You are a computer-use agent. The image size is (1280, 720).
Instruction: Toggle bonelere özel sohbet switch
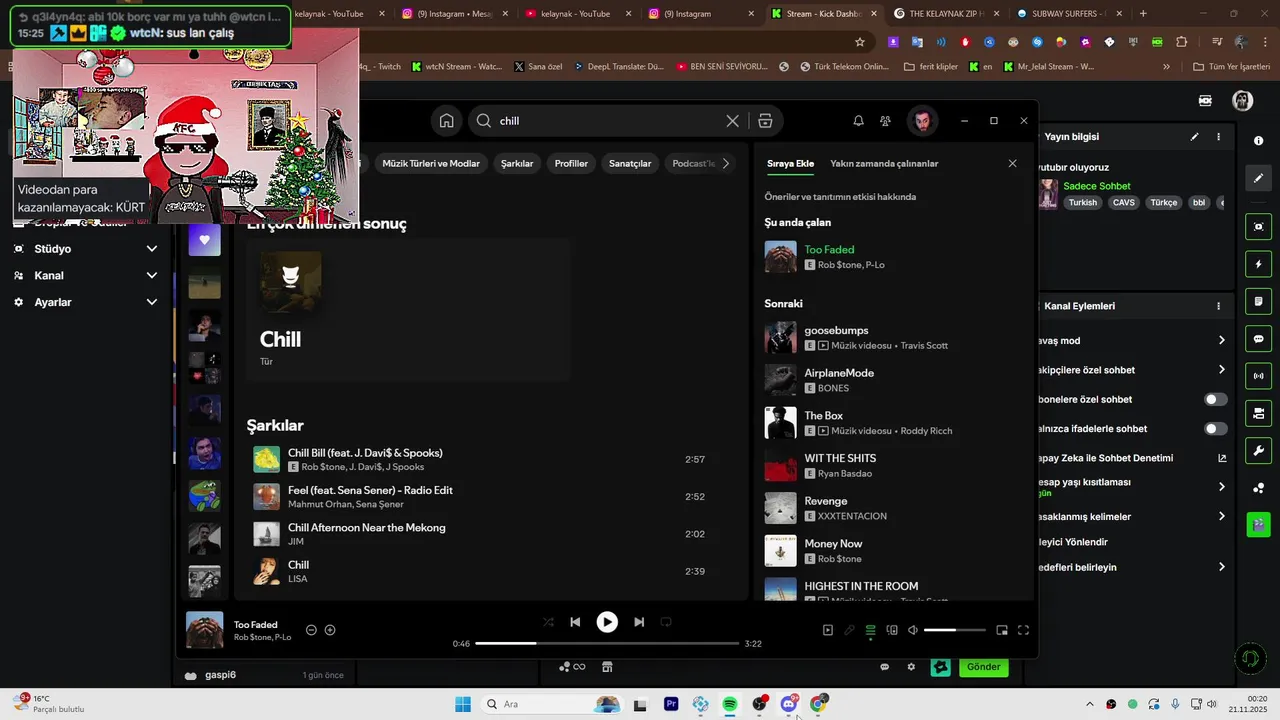point(1216,400)
